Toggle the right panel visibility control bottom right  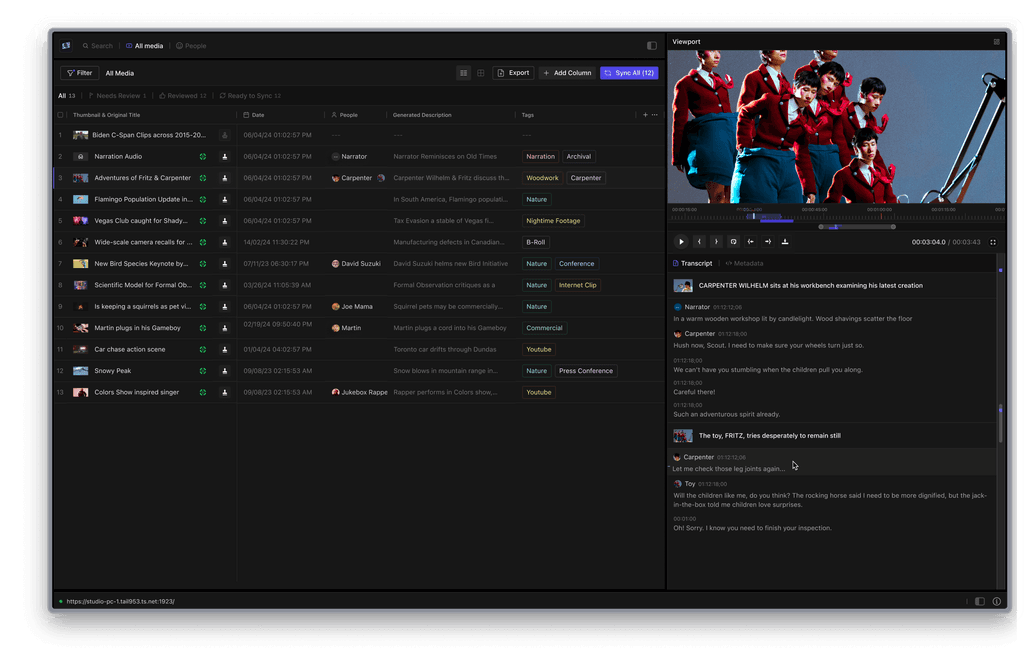coord(980,601)
